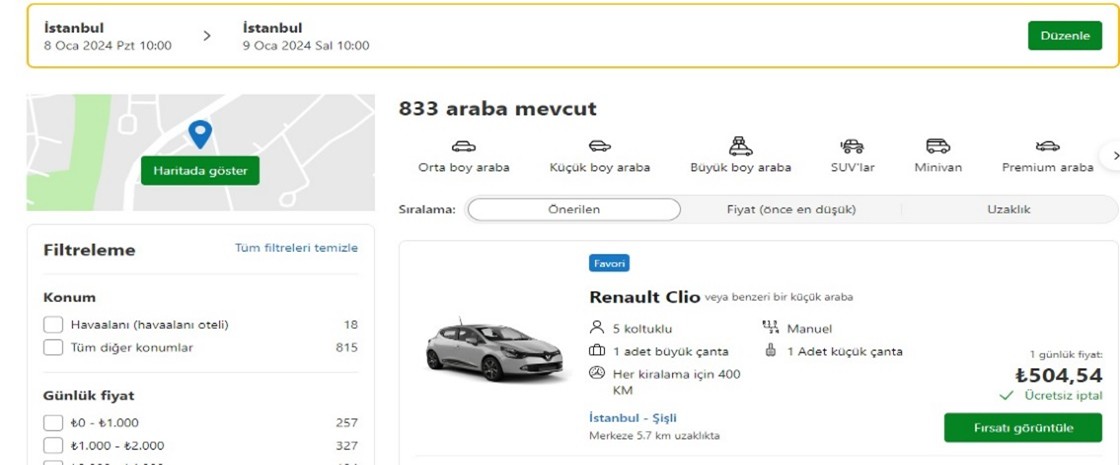Viewport: 1120px width, 465px height.
Task: Click the 833 araba mevcut heading
Action: point(497,109)
